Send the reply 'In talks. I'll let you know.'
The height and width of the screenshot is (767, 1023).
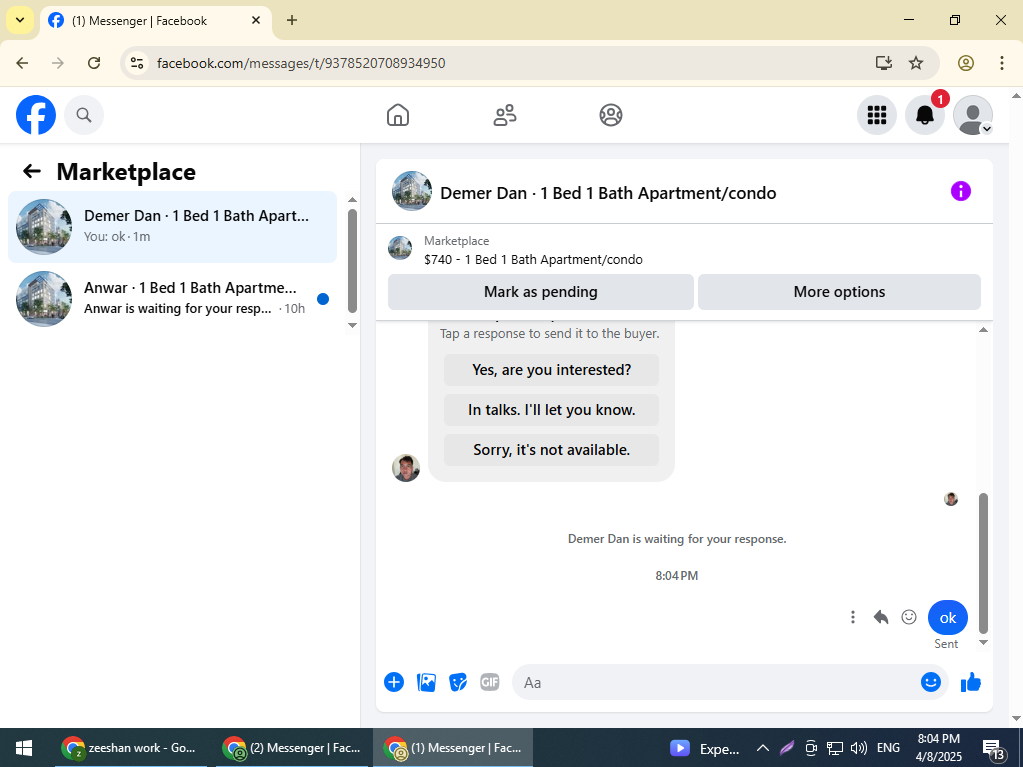point(551,410)
